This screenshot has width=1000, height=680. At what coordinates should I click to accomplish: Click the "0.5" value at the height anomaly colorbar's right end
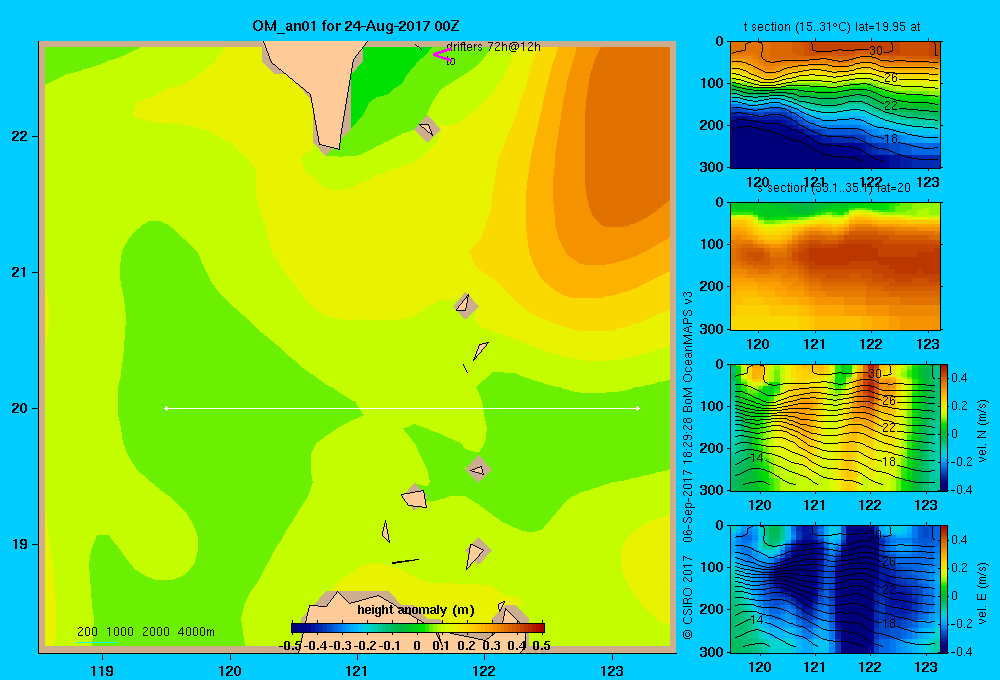(x=541, y=646)
